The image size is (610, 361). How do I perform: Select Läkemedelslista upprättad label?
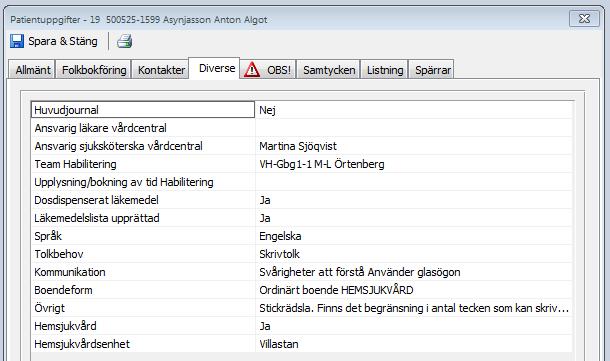coord(96,218)
